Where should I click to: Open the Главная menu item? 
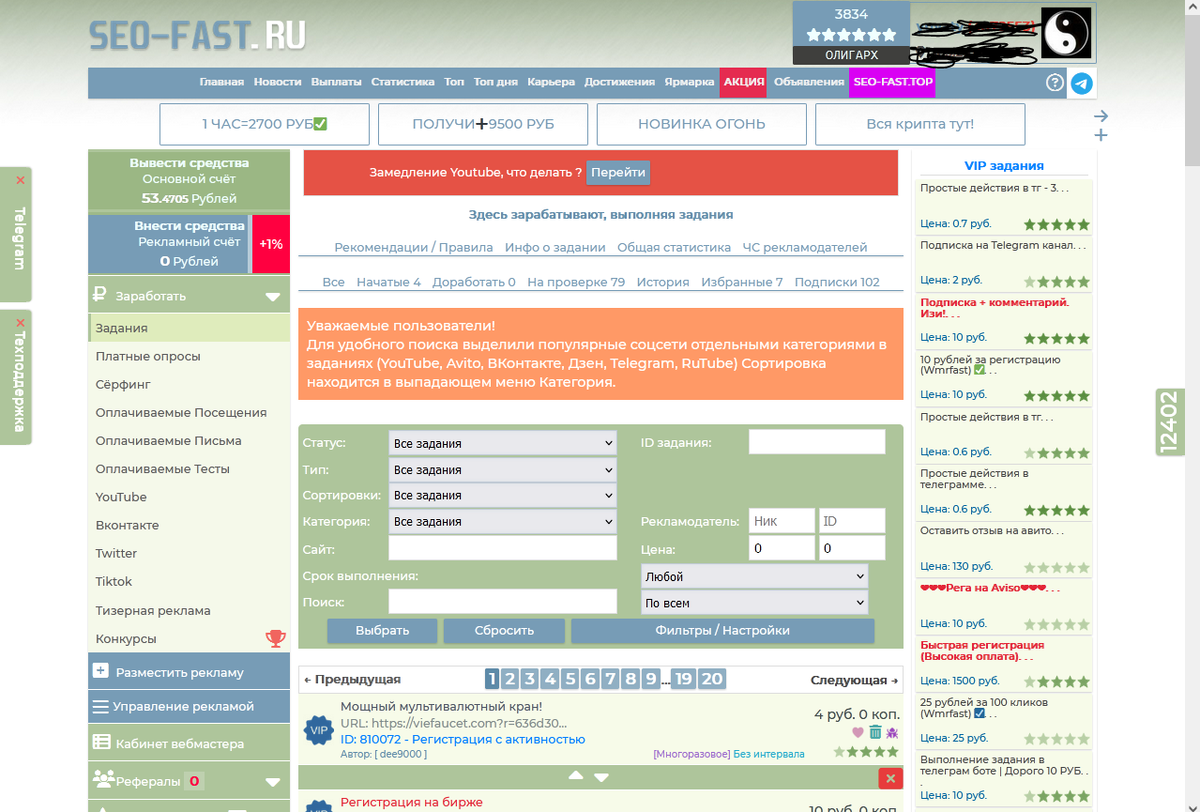click(222, 82)
